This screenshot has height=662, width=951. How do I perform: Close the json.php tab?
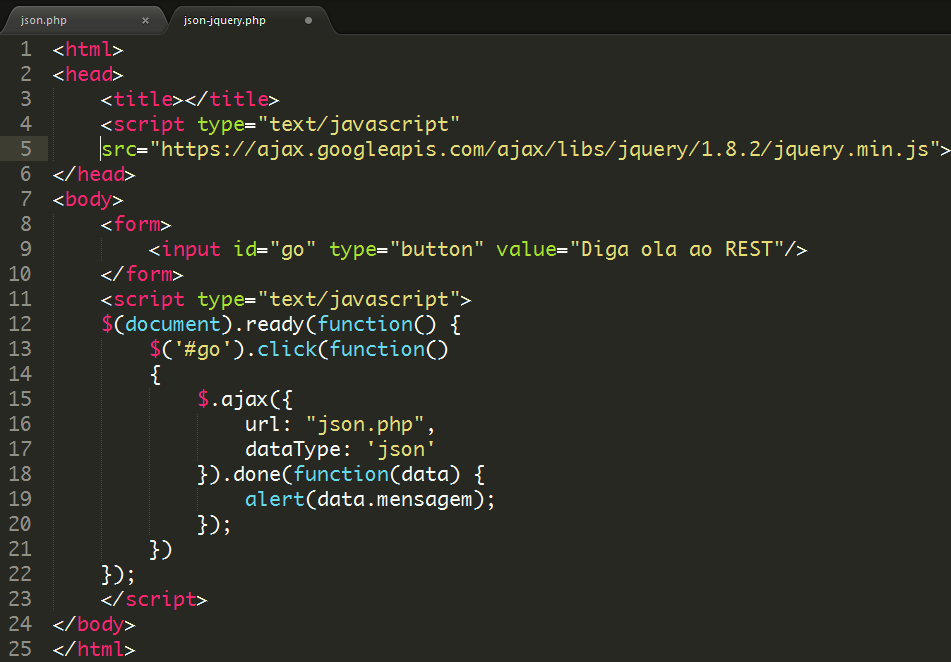click(146, 19)
